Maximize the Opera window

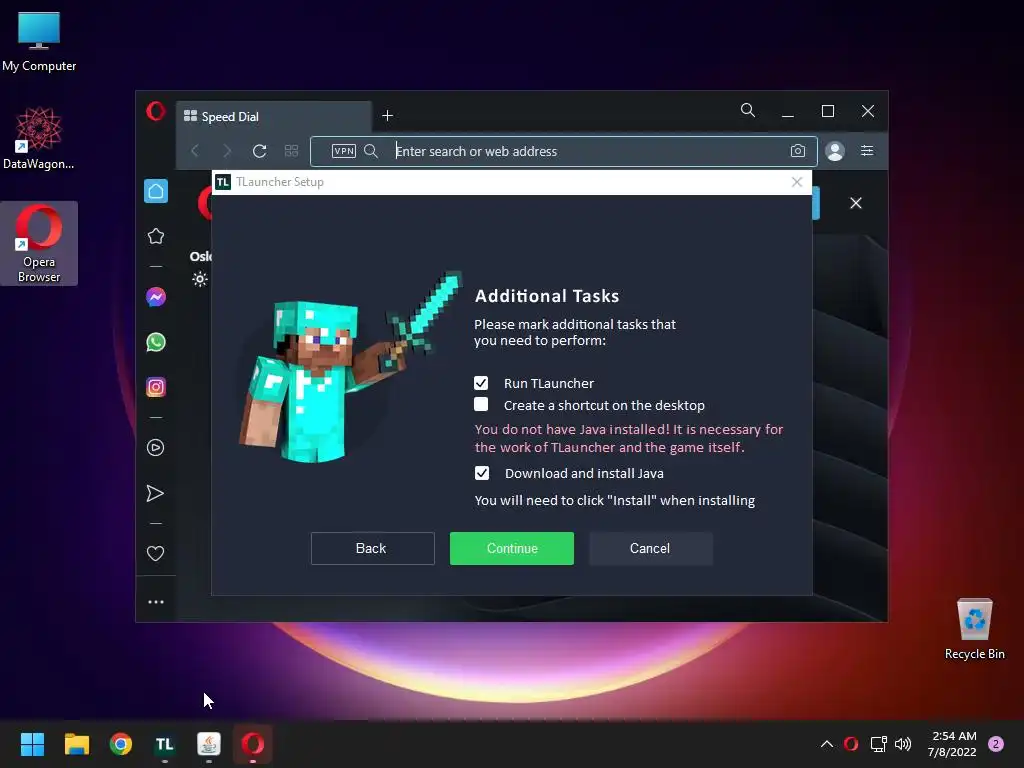(827, 111)
